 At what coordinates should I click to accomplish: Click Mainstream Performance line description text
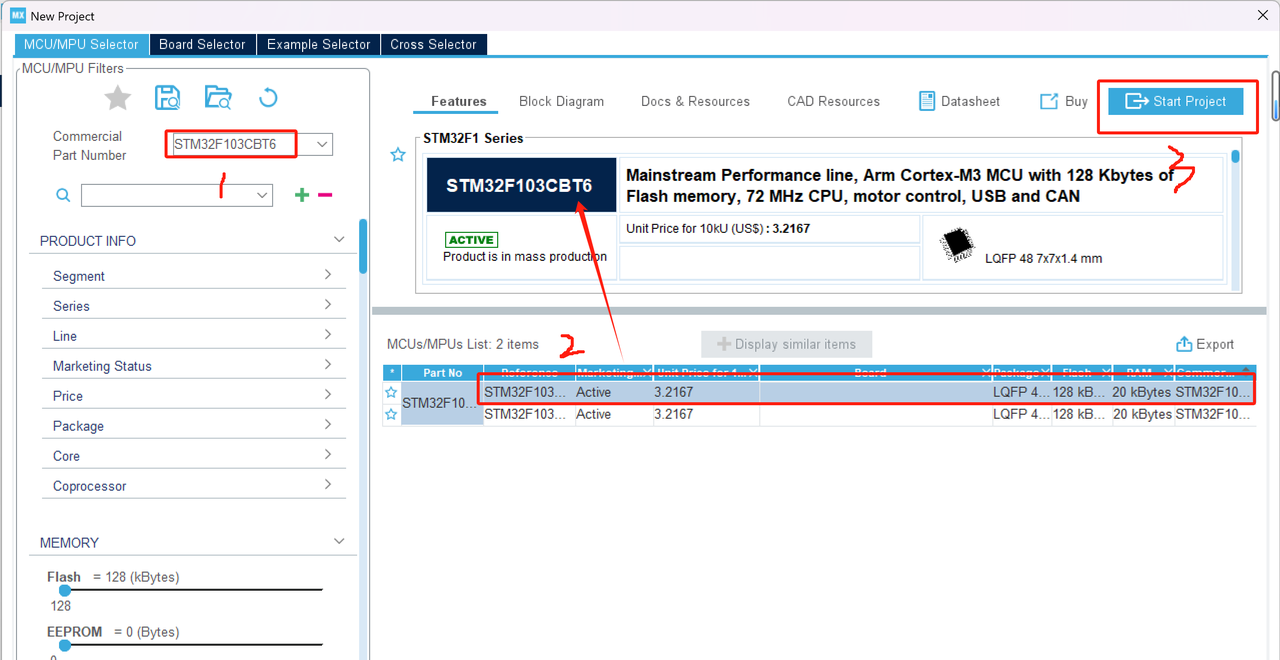pos(900,185)
